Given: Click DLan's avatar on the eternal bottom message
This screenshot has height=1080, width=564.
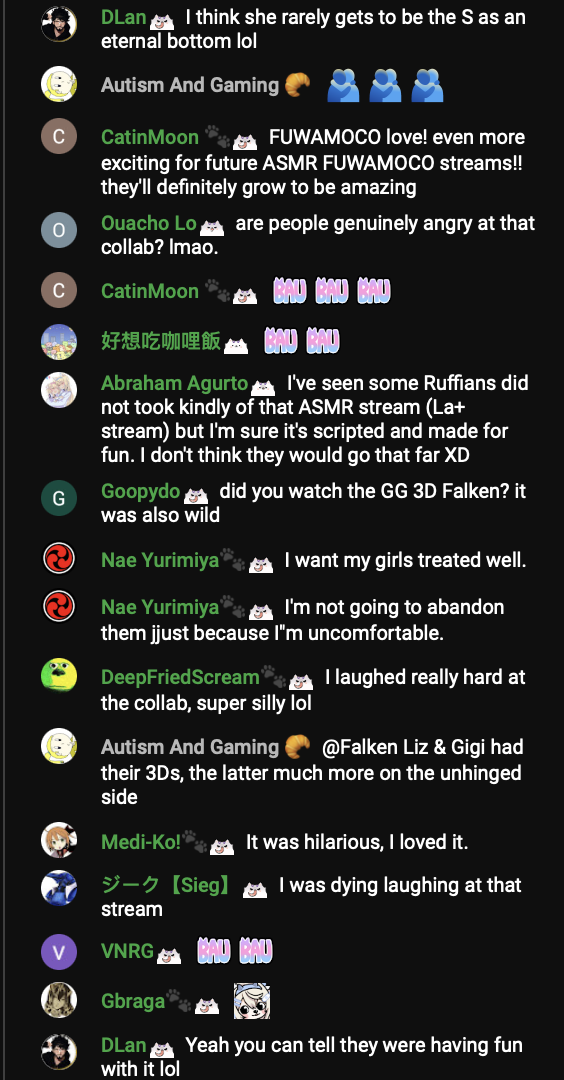Looking at the screenshot, I should tap(59, 24).
